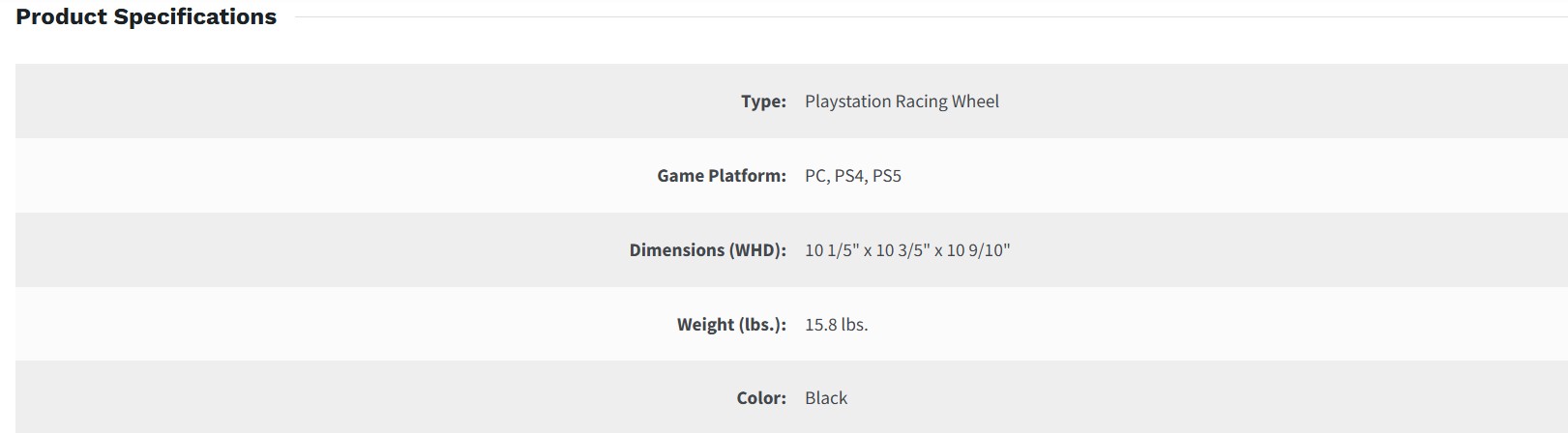Click the divider line beside Product Specifications
The image size is (1568, 433).
coord(929,17)
